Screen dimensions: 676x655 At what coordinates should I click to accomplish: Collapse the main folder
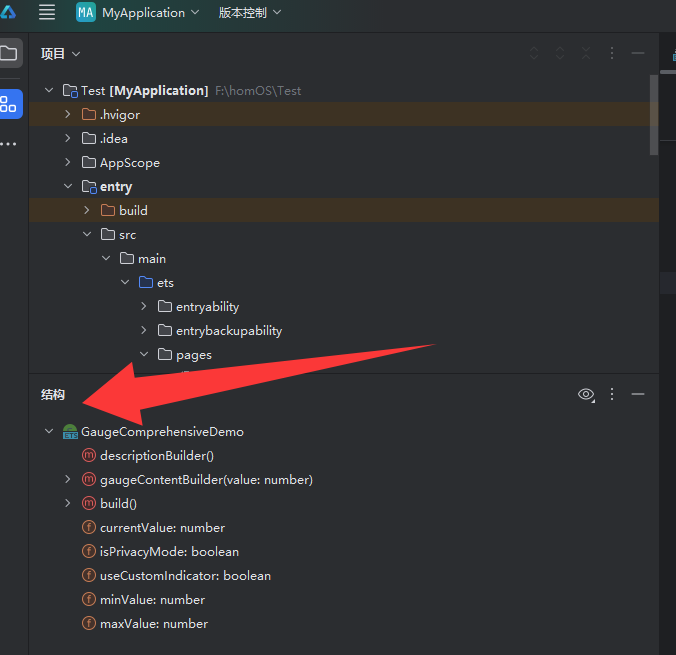click(106, 258)
